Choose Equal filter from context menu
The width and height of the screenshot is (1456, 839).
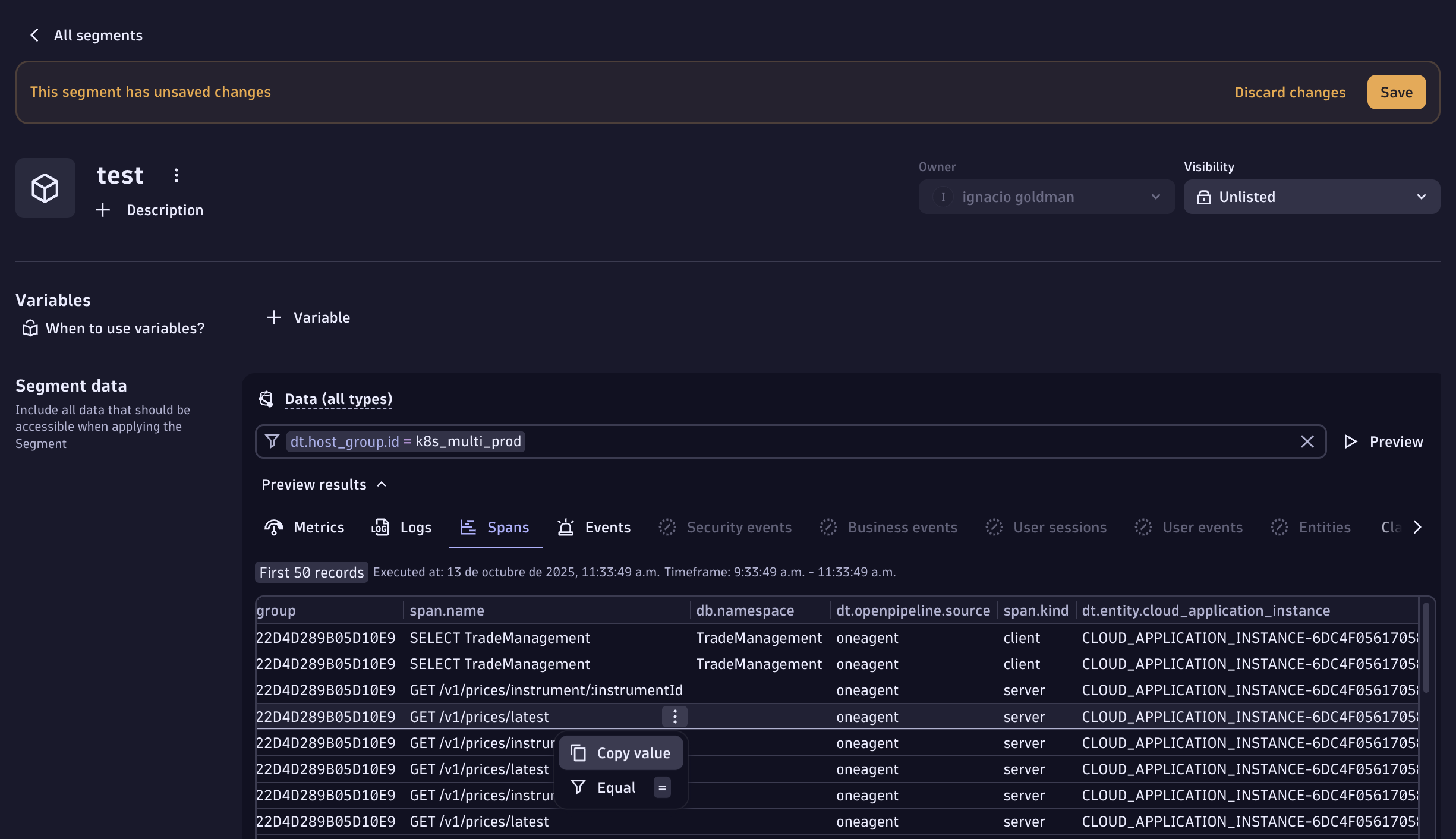tap(616, 787)
